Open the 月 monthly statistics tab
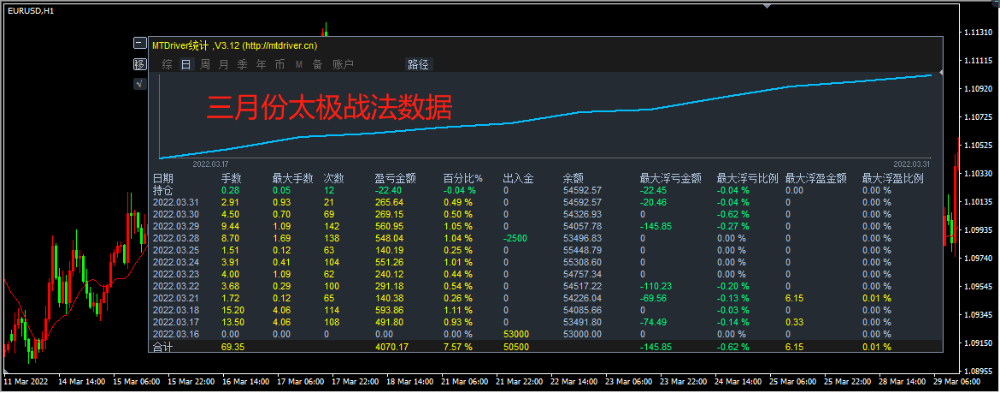Image resolution: width=1000 pixels, height=393 pixels. [223, 64]
